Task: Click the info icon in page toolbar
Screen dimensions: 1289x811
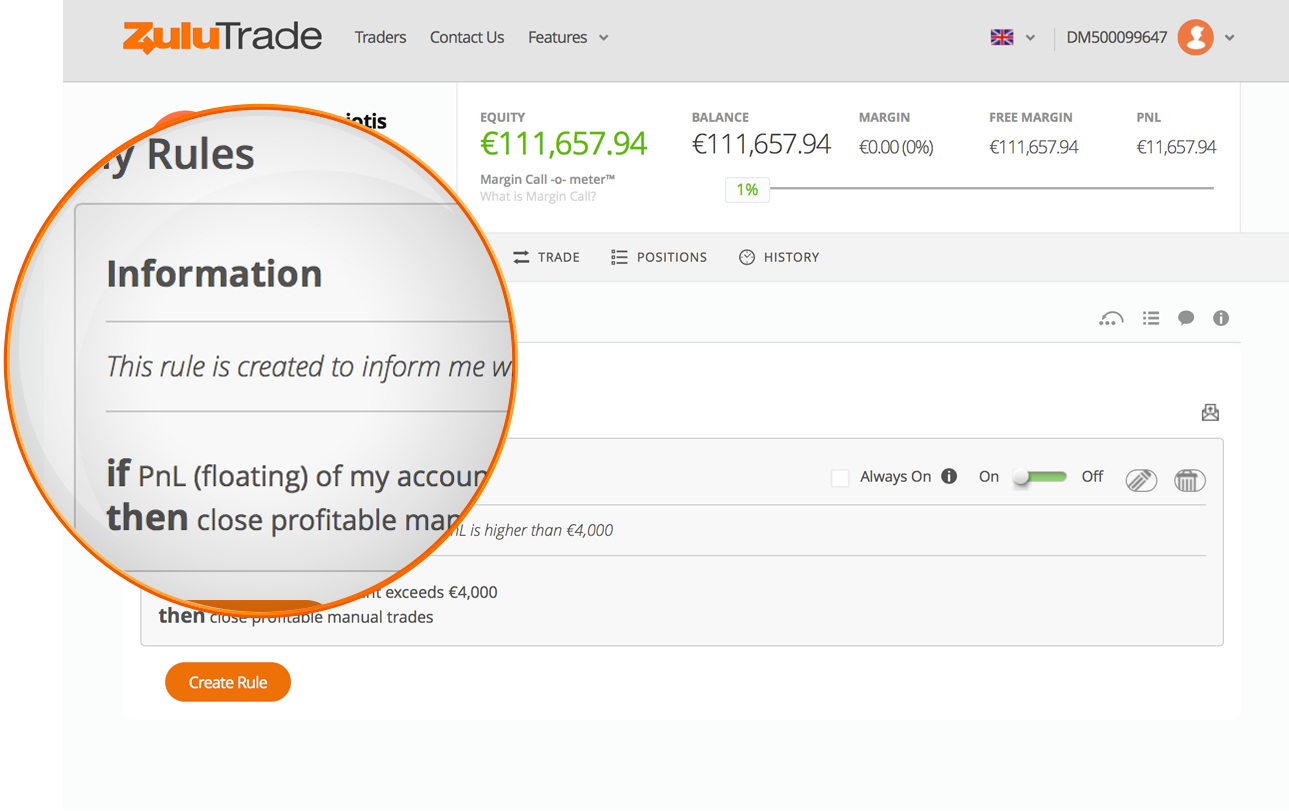Action: coord(1220,318)
